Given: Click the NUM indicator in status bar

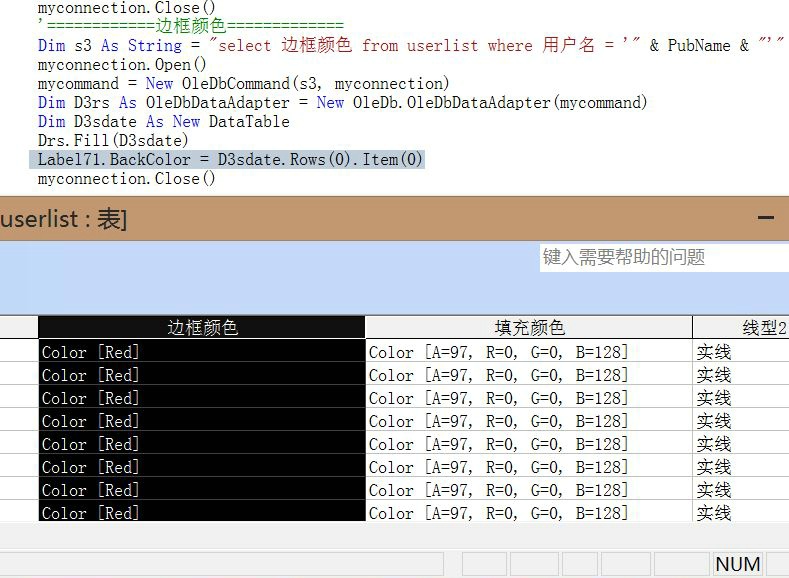Looking at the screenshot, I should coord(738,564).
